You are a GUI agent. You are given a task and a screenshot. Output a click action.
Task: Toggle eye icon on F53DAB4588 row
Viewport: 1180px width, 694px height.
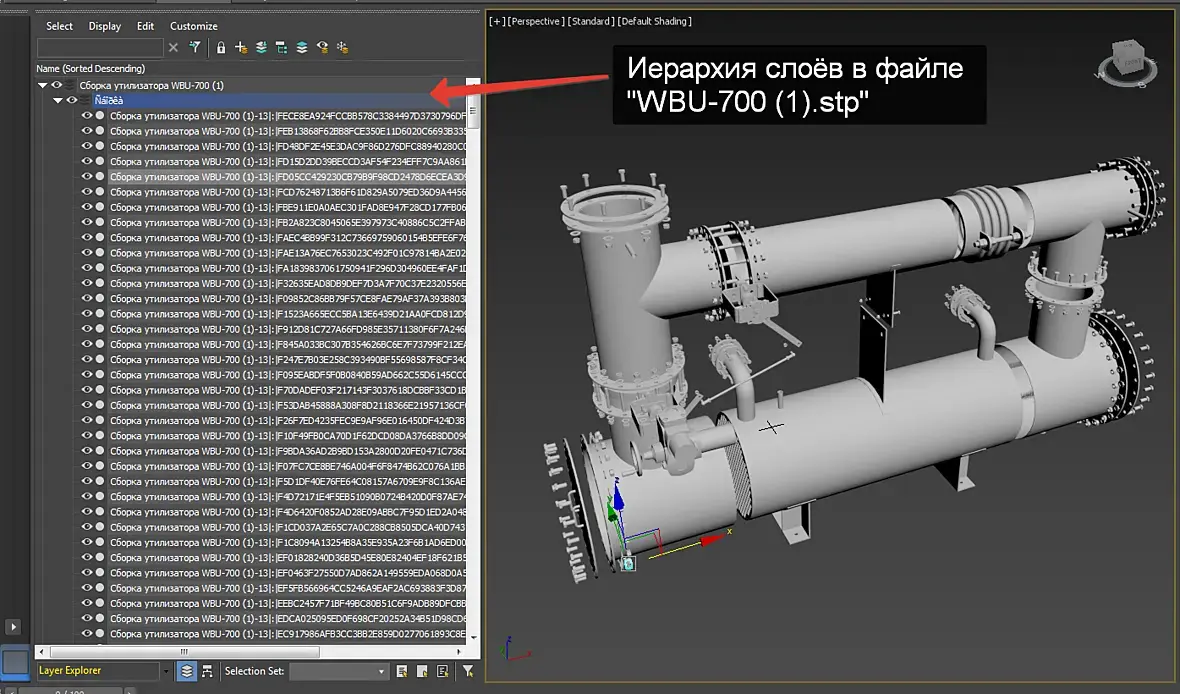[87, 405]
